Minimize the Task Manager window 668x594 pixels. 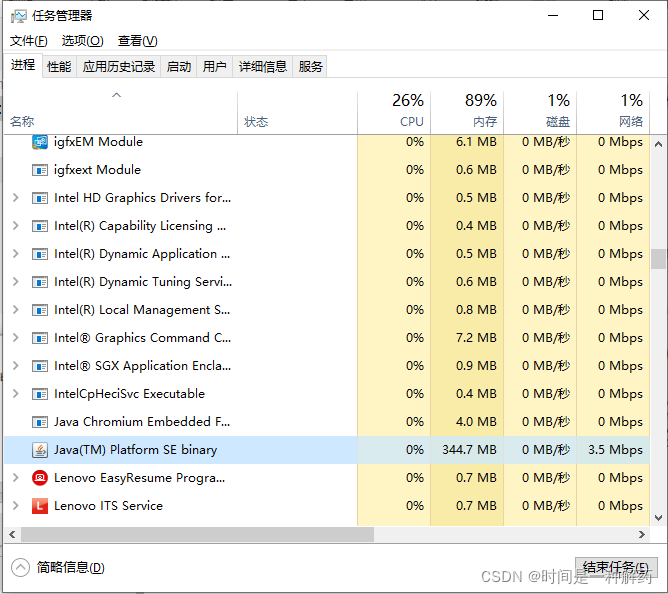(553, 15)
